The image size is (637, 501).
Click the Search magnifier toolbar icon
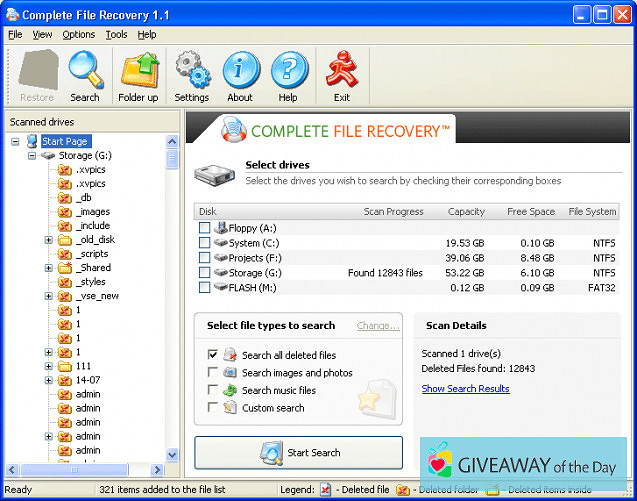coord(84,70)
